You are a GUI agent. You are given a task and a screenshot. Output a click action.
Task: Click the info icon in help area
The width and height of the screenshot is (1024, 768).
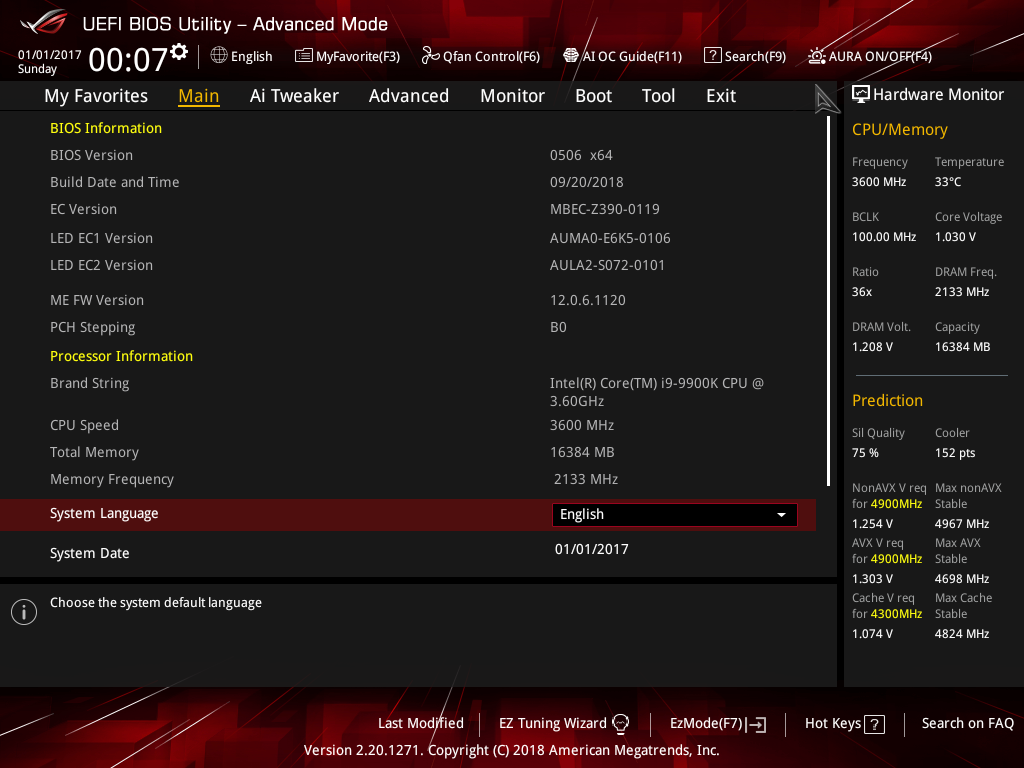tap(24, 612)
